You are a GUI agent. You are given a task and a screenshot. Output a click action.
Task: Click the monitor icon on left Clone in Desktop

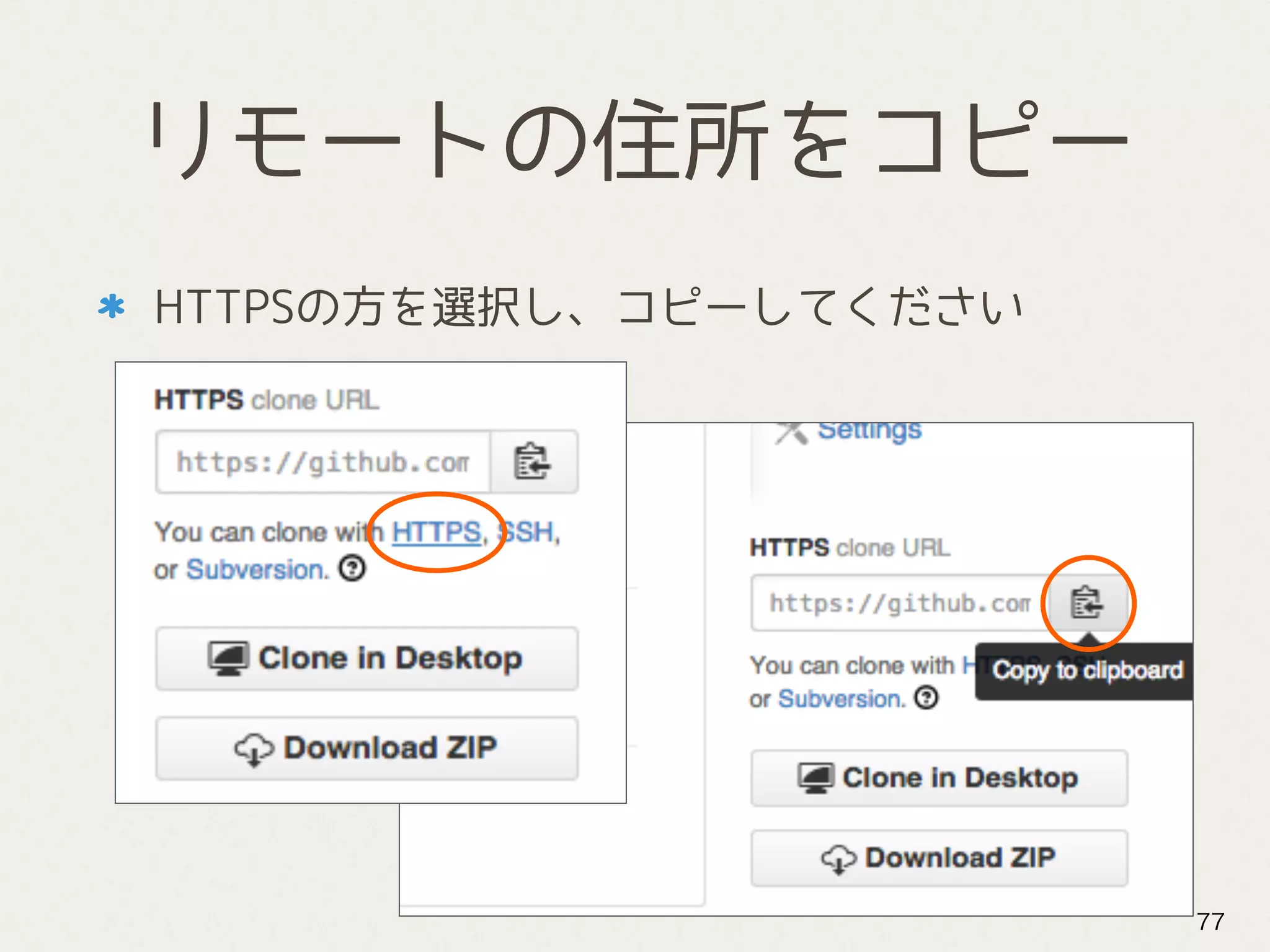coord(228,658)
